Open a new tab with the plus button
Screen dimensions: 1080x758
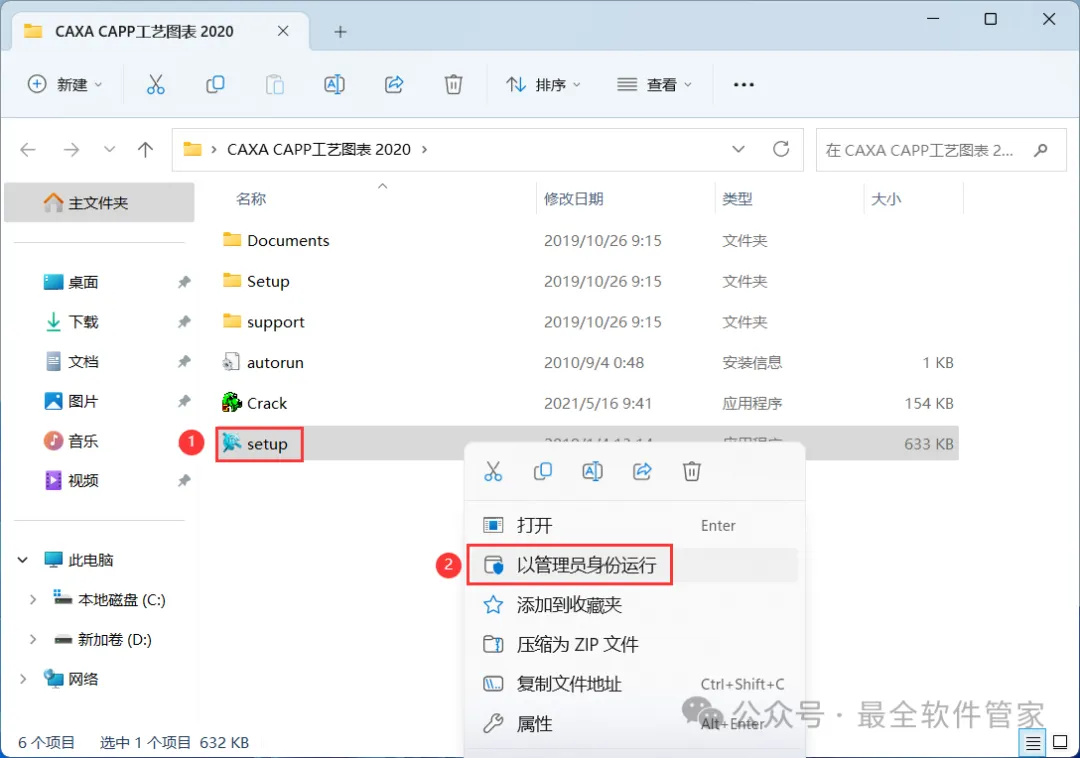coord(340,32)
